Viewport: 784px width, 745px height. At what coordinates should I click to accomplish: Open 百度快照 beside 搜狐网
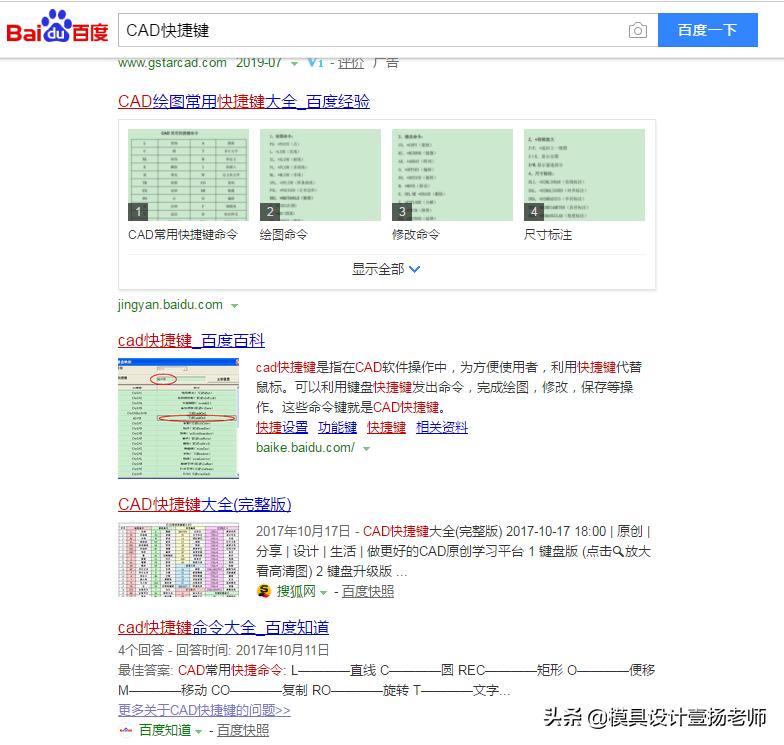368,592
